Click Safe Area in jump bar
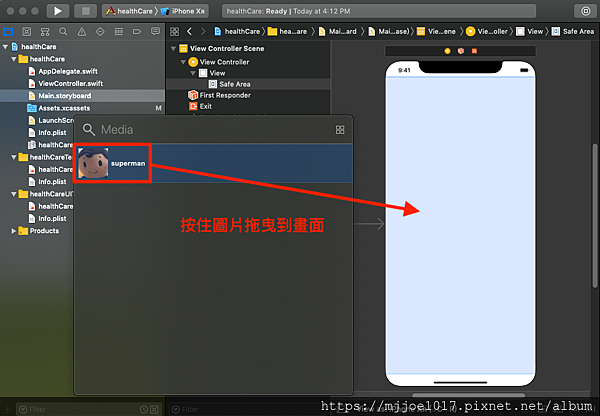 tap(573, 31)
